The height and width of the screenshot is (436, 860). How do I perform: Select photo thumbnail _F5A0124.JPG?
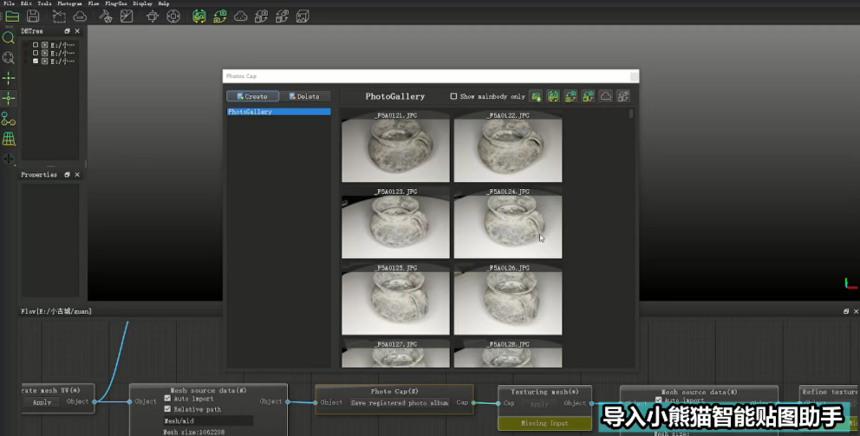click(508, 223)
